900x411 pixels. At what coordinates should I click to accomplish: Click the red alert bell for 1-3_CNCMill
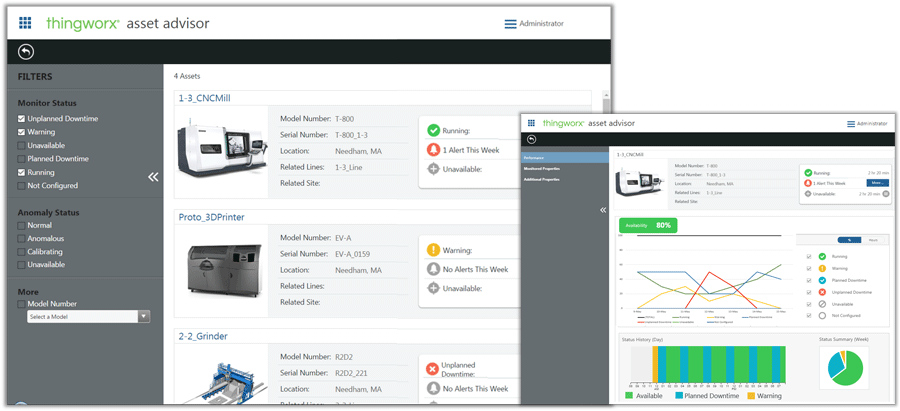click(433, 149)
